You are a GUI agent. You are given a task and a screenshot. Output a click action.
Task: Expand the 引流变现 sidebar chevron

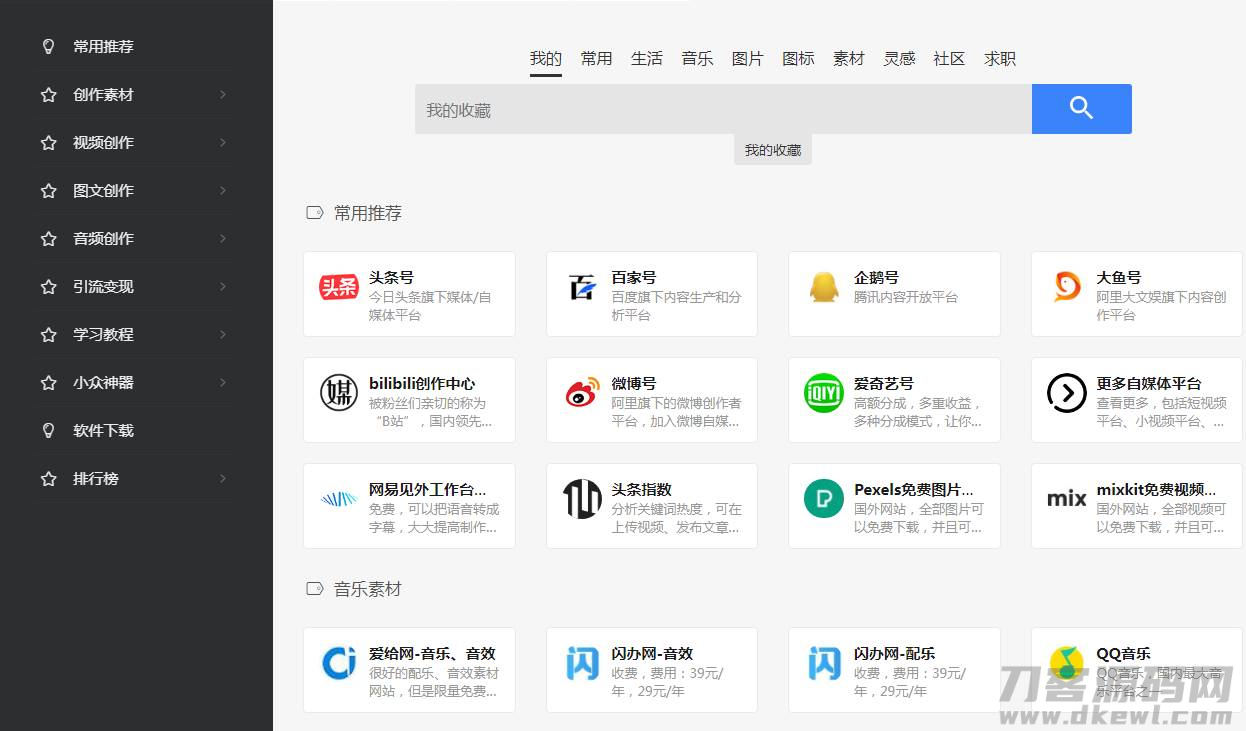coord(223,286)
